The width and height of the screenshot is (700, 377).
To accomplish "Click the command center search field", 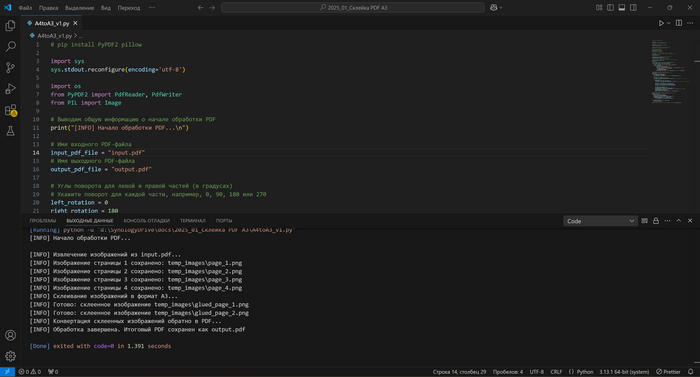I will click(x=353, y=8).
